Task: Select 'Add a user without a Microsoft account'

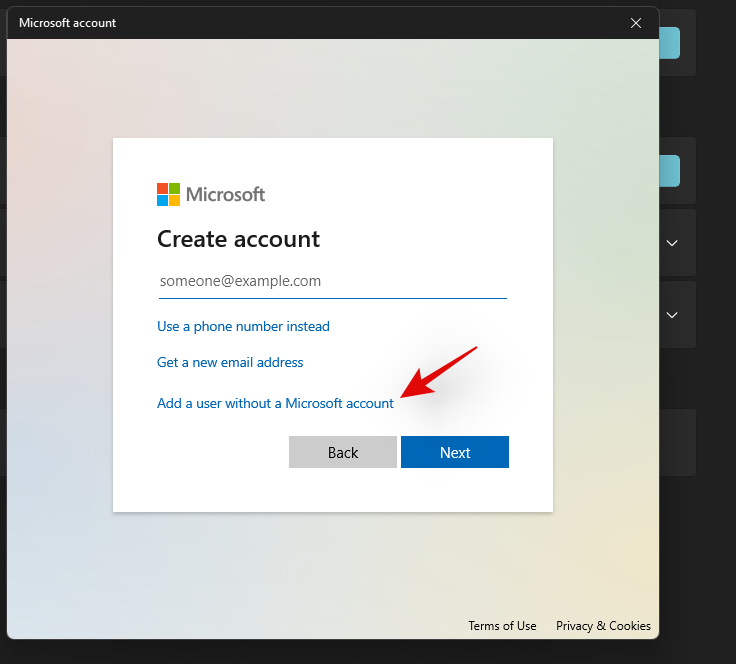Action: tap(275, 403)
